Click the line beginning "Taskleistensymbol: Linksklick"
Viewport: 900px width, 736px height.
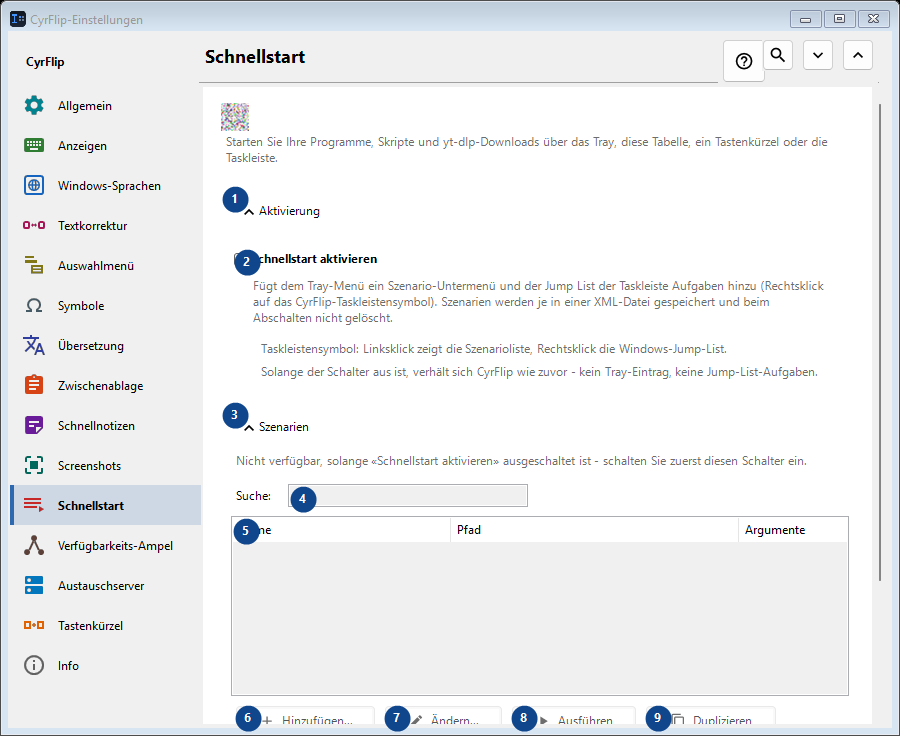(494, 349)
